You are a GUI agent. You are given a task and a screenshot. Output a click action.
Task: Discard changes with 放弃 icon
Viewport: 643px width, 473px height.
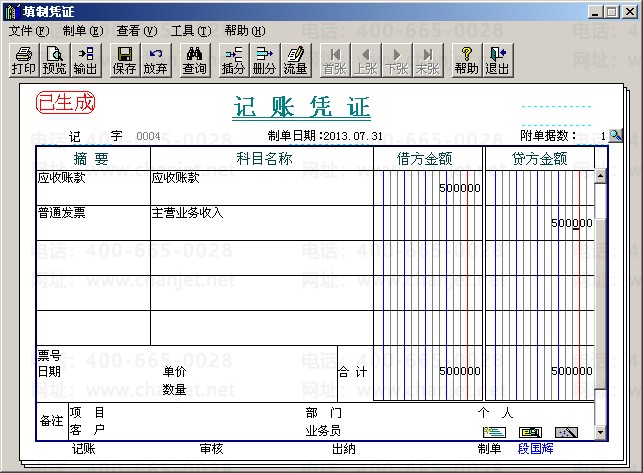pyautogui.click(x=156, y=60)
